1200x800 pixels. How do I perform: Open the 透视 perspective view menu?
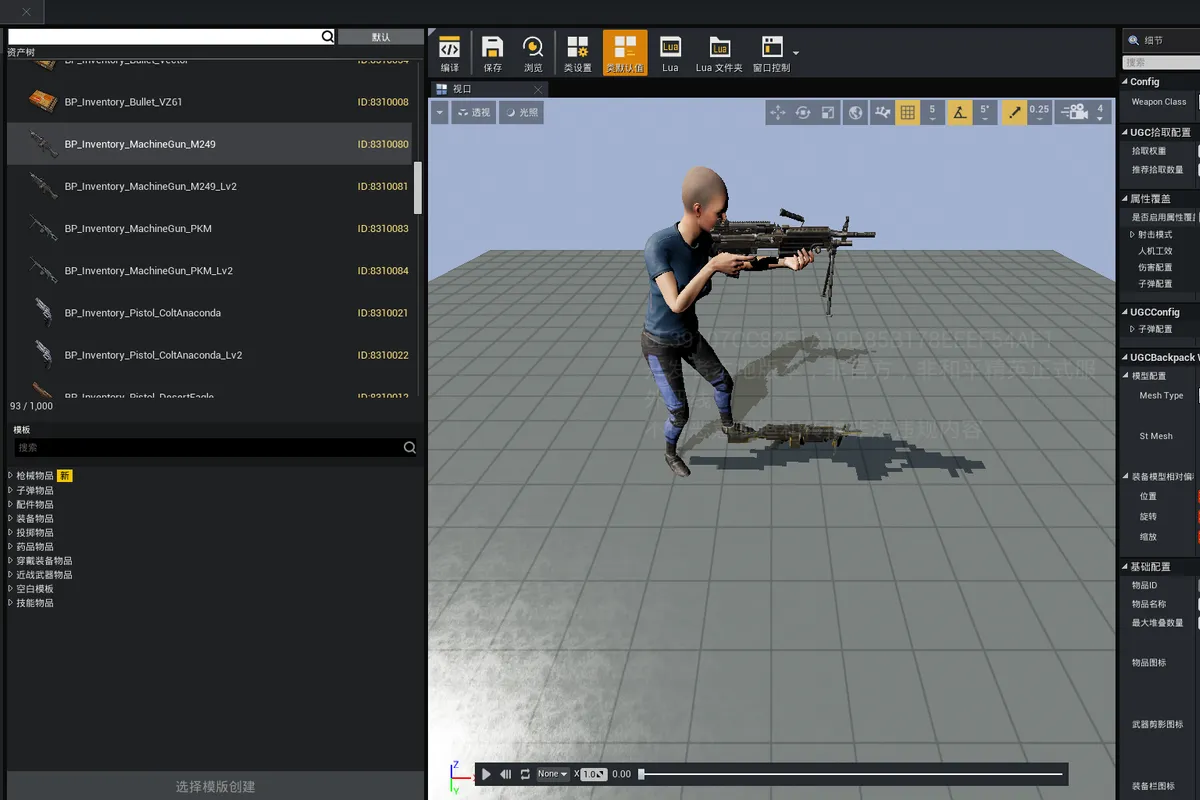coord(473,112)
